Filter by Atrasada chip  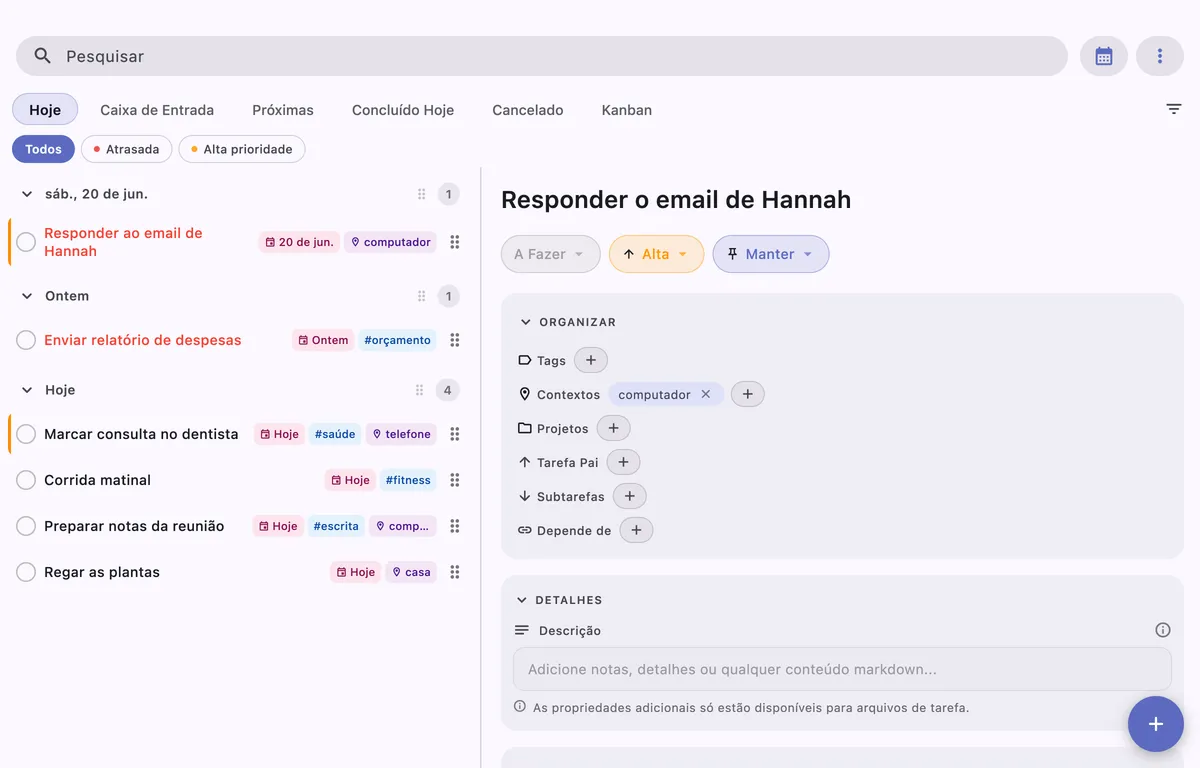click(x=126, y=149)
